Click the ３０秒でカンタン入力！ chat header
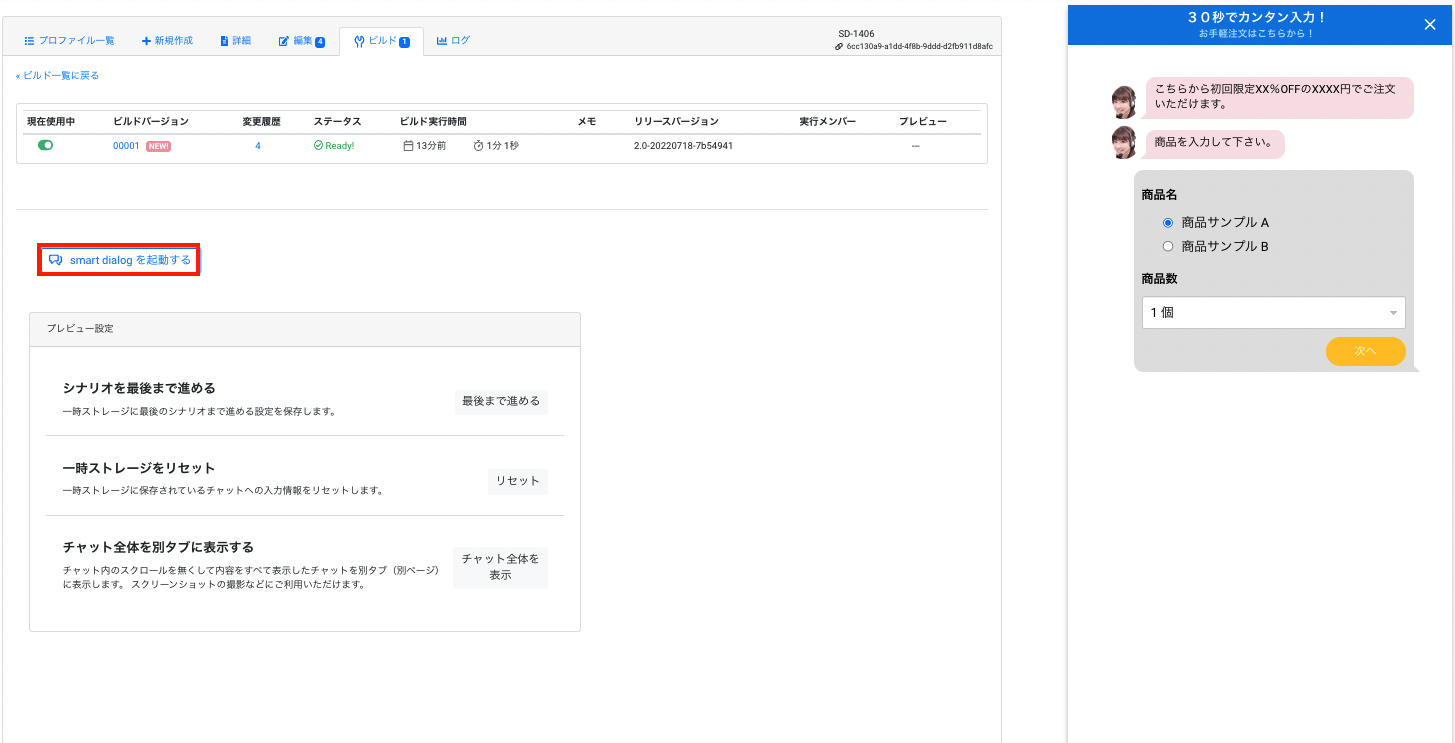The height and width of the screenshot is (743, 1455). [x=1257, y=17]
